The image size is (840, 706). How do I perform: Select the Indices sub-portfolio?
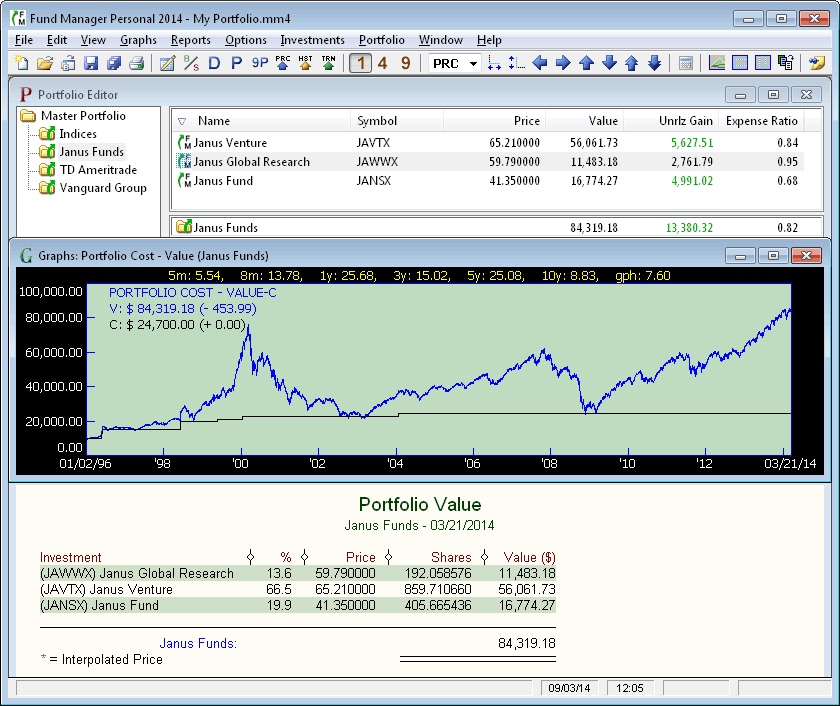[68, 134]
